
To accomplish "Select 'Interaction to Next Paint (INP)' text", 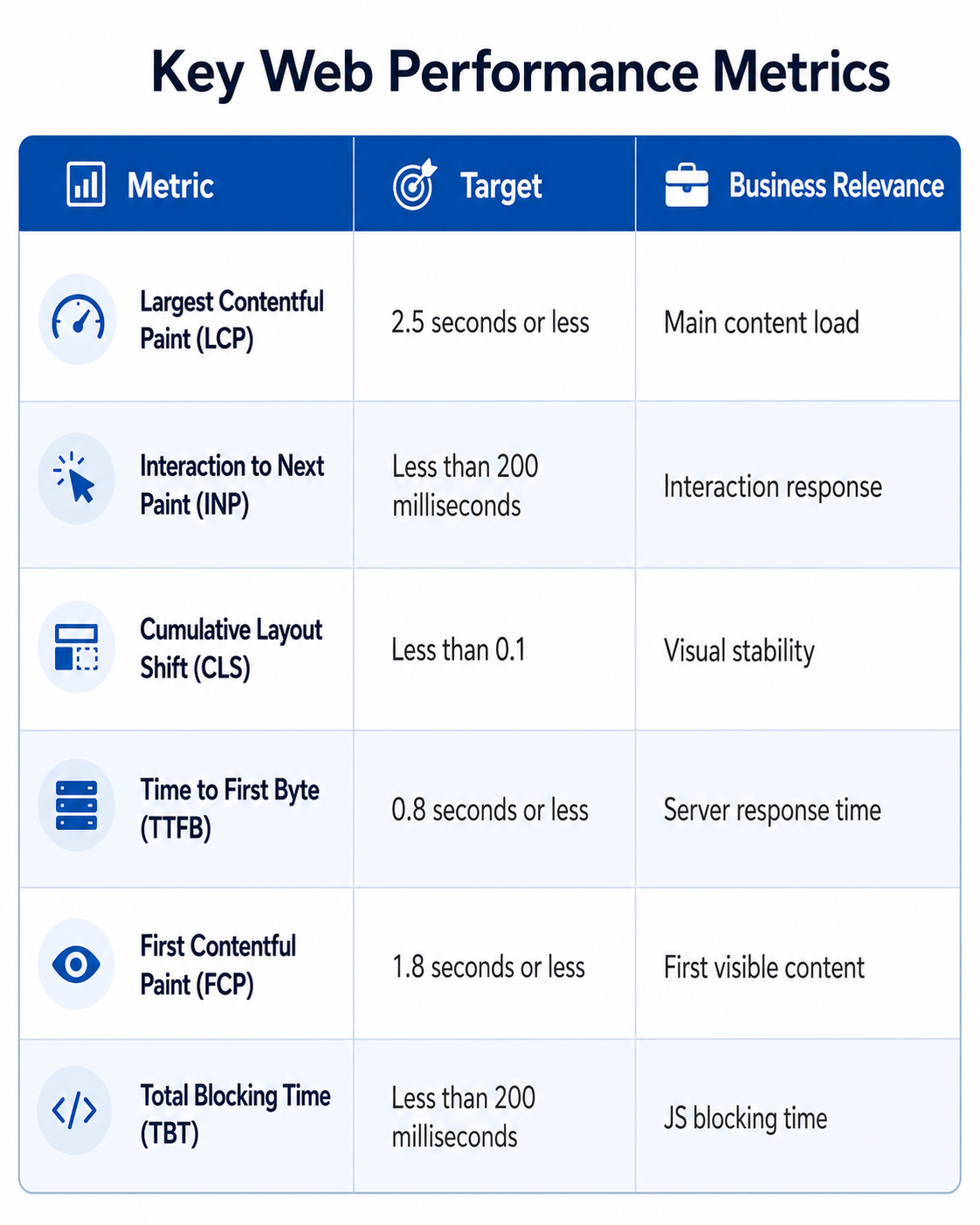I will pyautogui.click(x=231, y=485).
